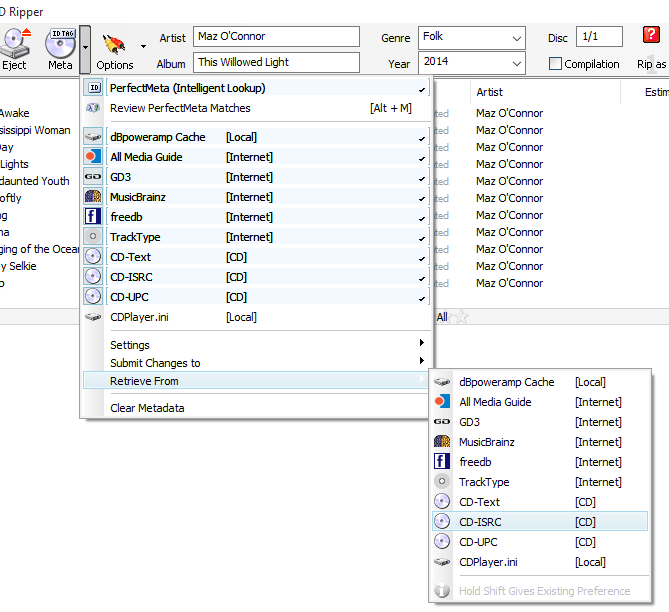Open the Options toolbar icon
The height and width of the screenshot is (612, 669).
coord(115,45)
